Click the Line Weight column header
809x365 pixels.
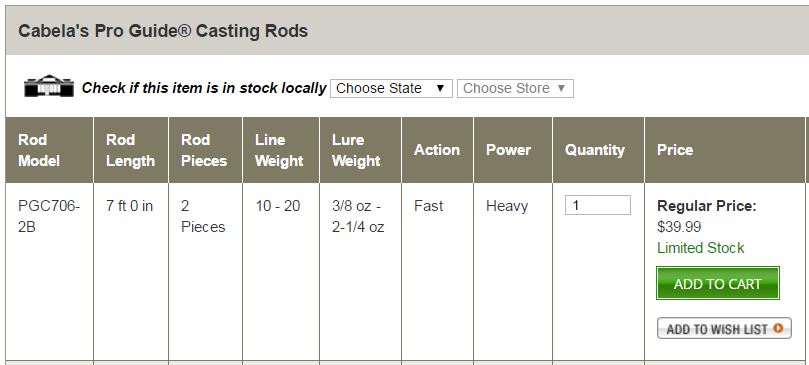[281, 150]
